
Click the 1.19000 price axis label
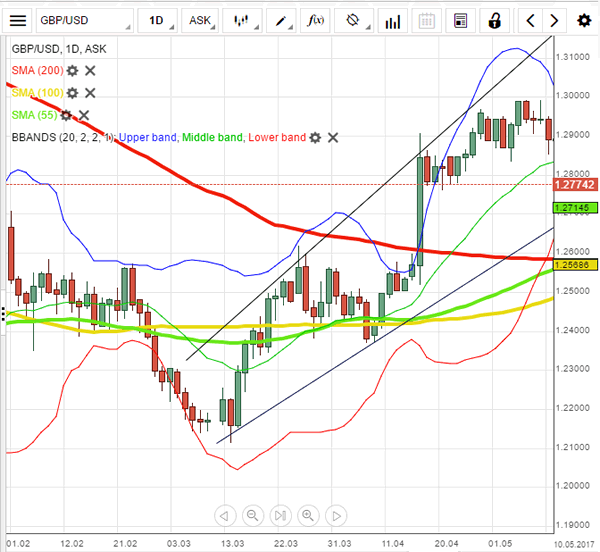[572, 524]
